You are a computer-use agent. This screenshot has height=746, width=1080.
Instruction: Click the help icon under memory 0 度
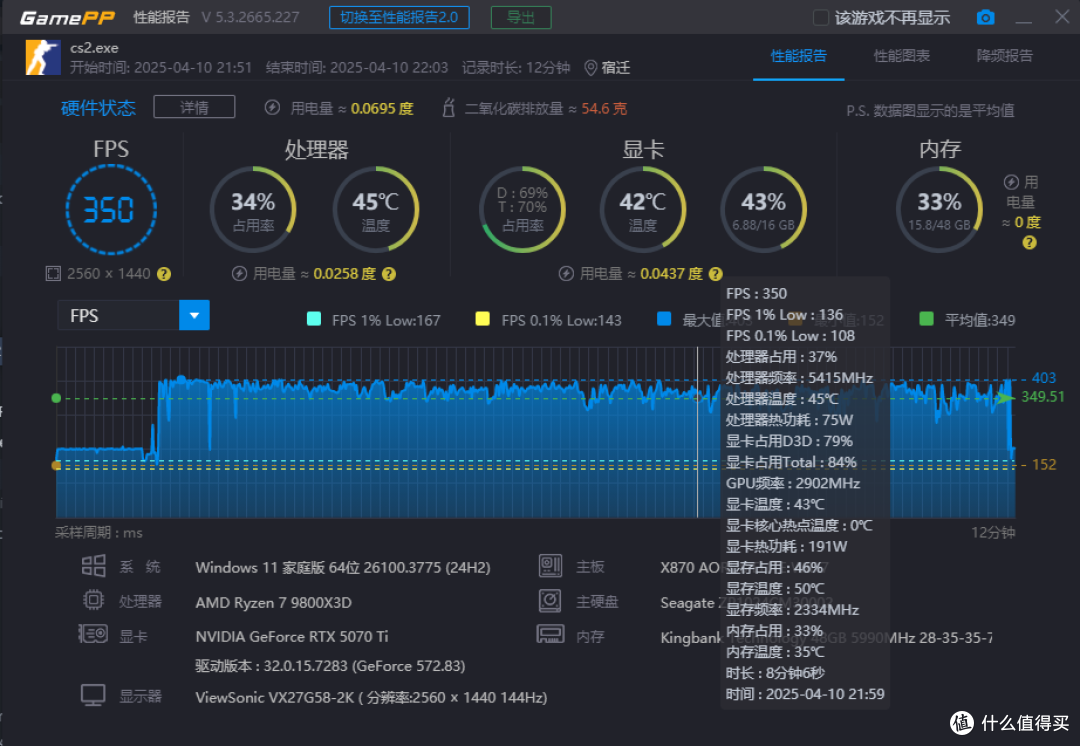click(x=1029, y=242)
